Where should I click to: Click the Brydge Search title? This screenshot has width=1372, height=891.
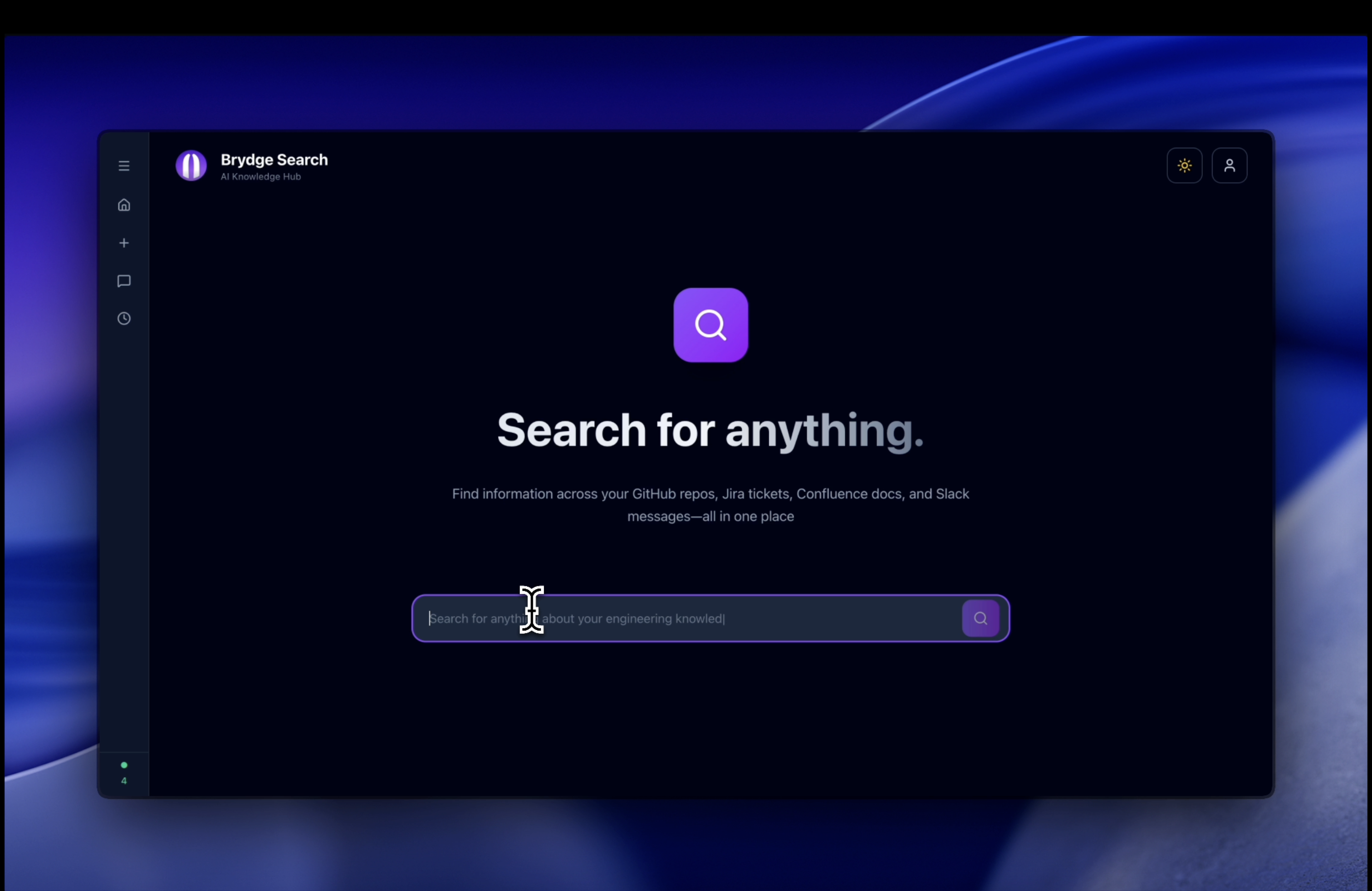[274, 160]
